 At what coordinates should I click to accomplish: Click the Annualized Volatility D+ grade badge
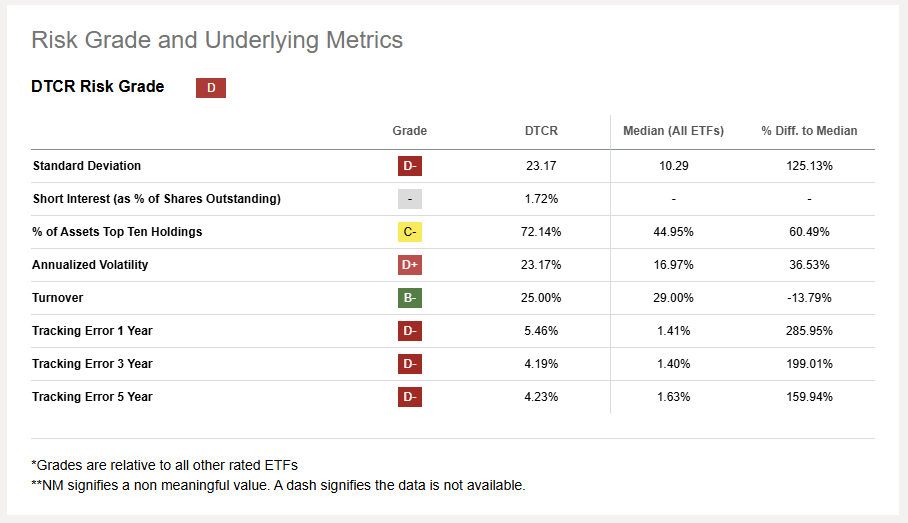click(x=409, y=265)
